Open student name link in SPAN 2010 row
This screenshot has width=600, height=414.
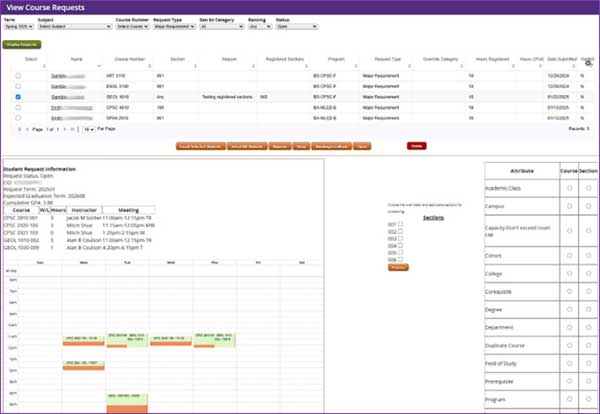click(72, 118)
